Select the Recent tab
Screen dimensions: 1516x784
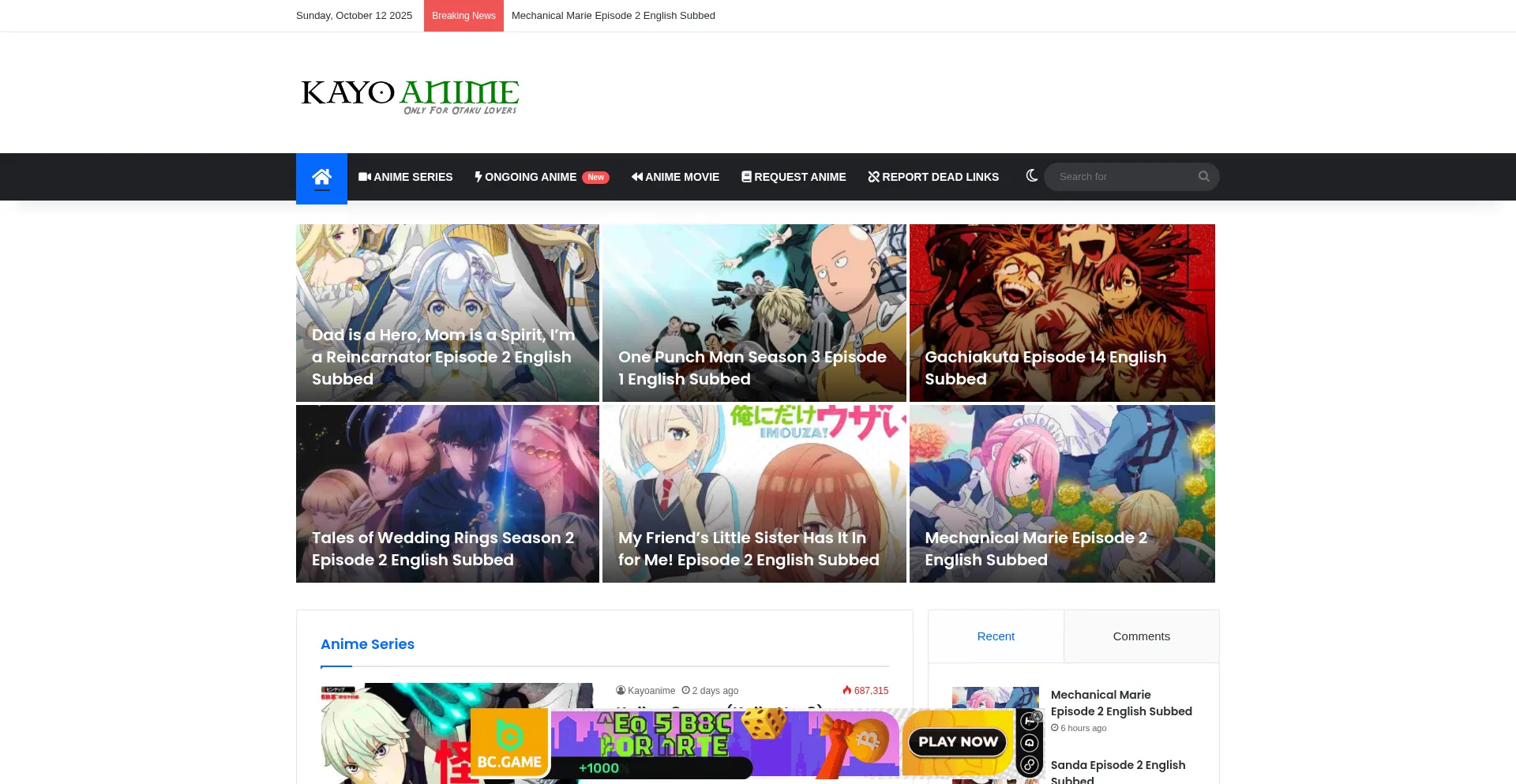click(x=996, y=636)
